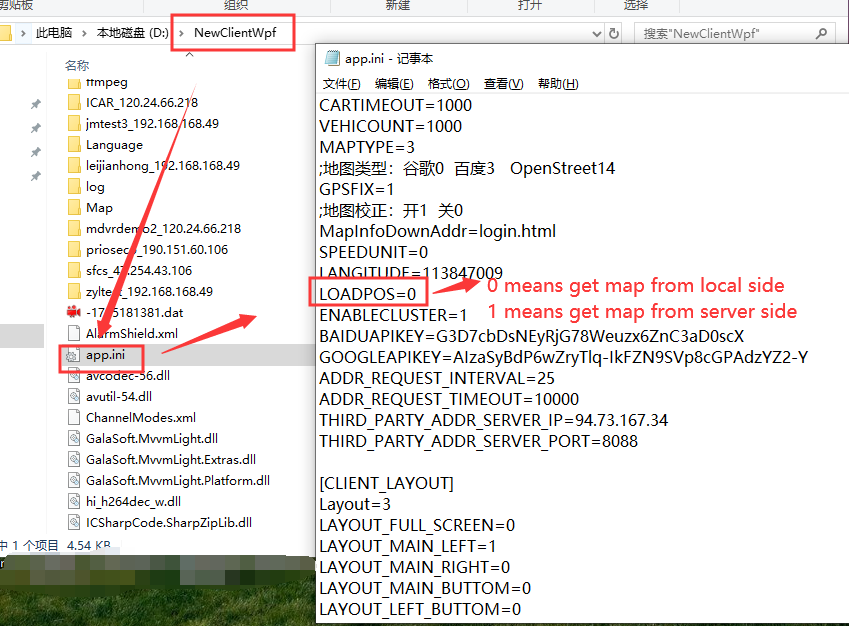Screen dimensions: 849x626
Task: Sort files by 名称 column header
Action: coord(77,66)
